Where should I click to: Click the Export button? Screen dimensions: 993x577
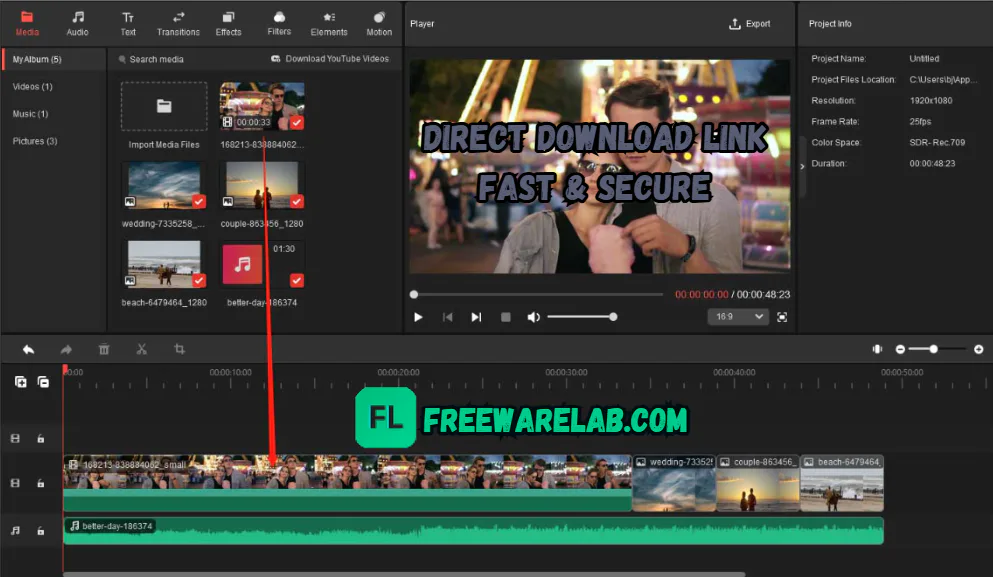point(750,23)
